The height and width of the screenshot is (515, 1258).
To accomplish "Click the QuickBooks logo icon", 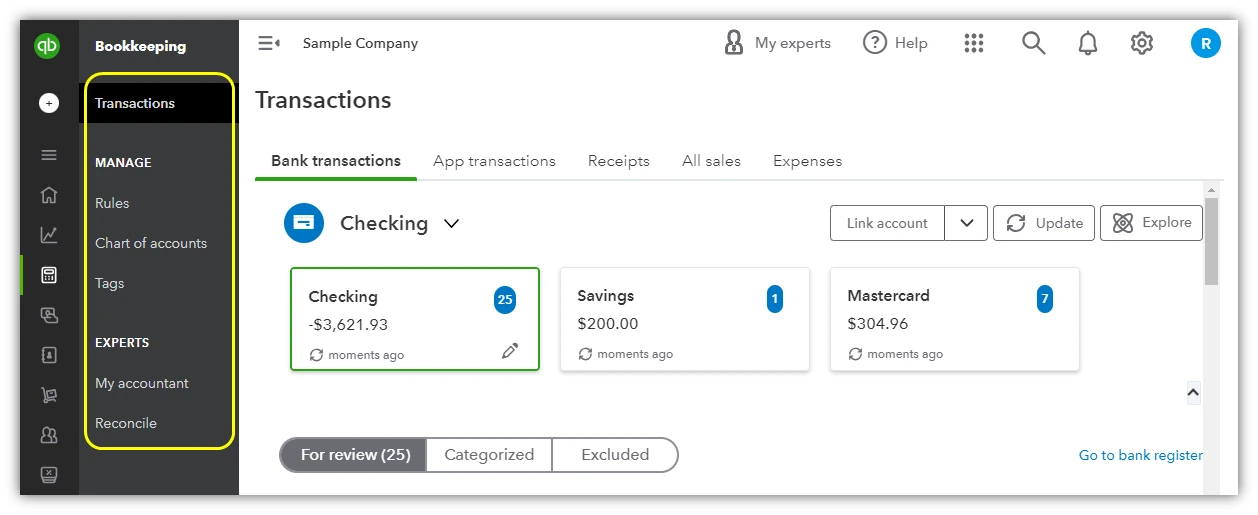I will (x=48, y=46).
